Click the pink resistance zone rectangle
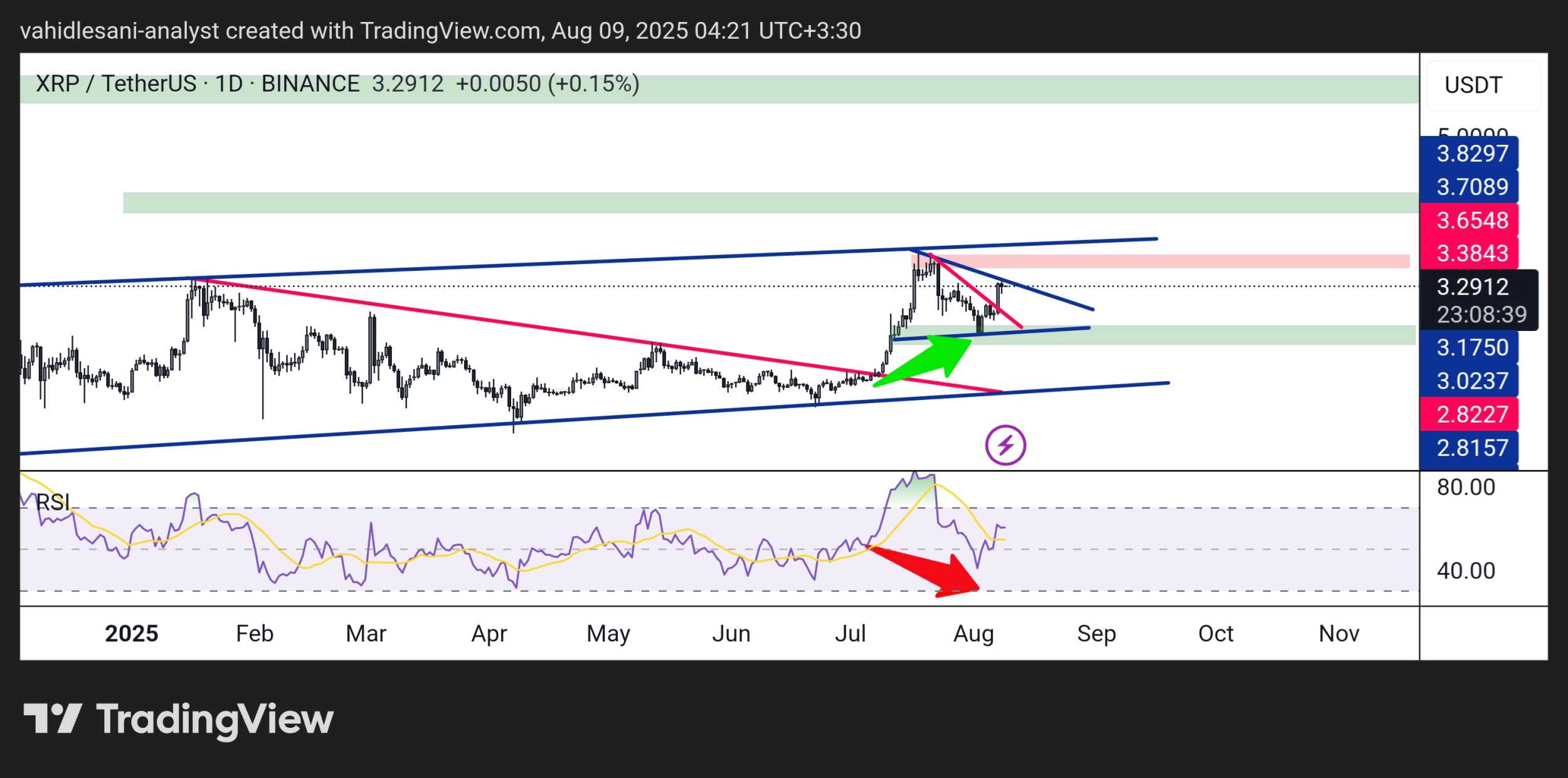1568x778 pixels. tap(1192, 261)
